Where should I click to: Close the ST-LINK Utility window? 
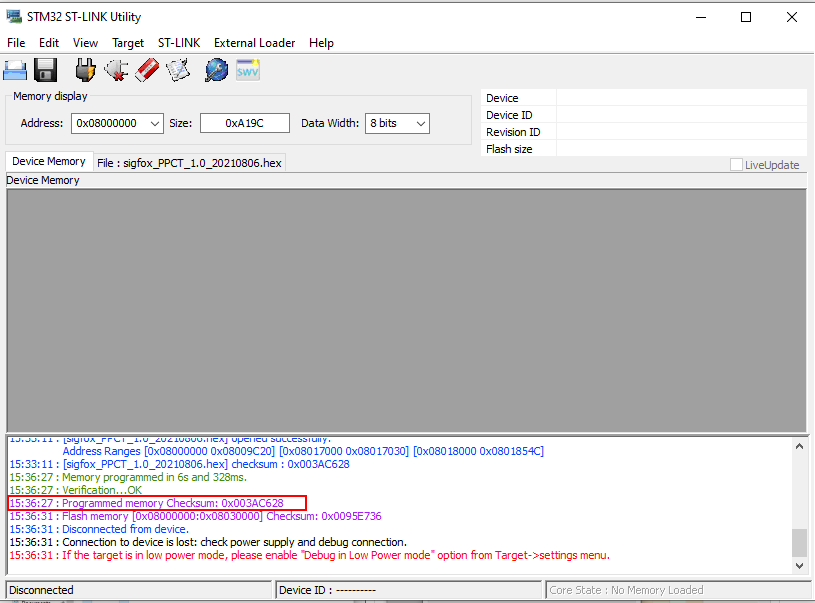tap(792, 17)
